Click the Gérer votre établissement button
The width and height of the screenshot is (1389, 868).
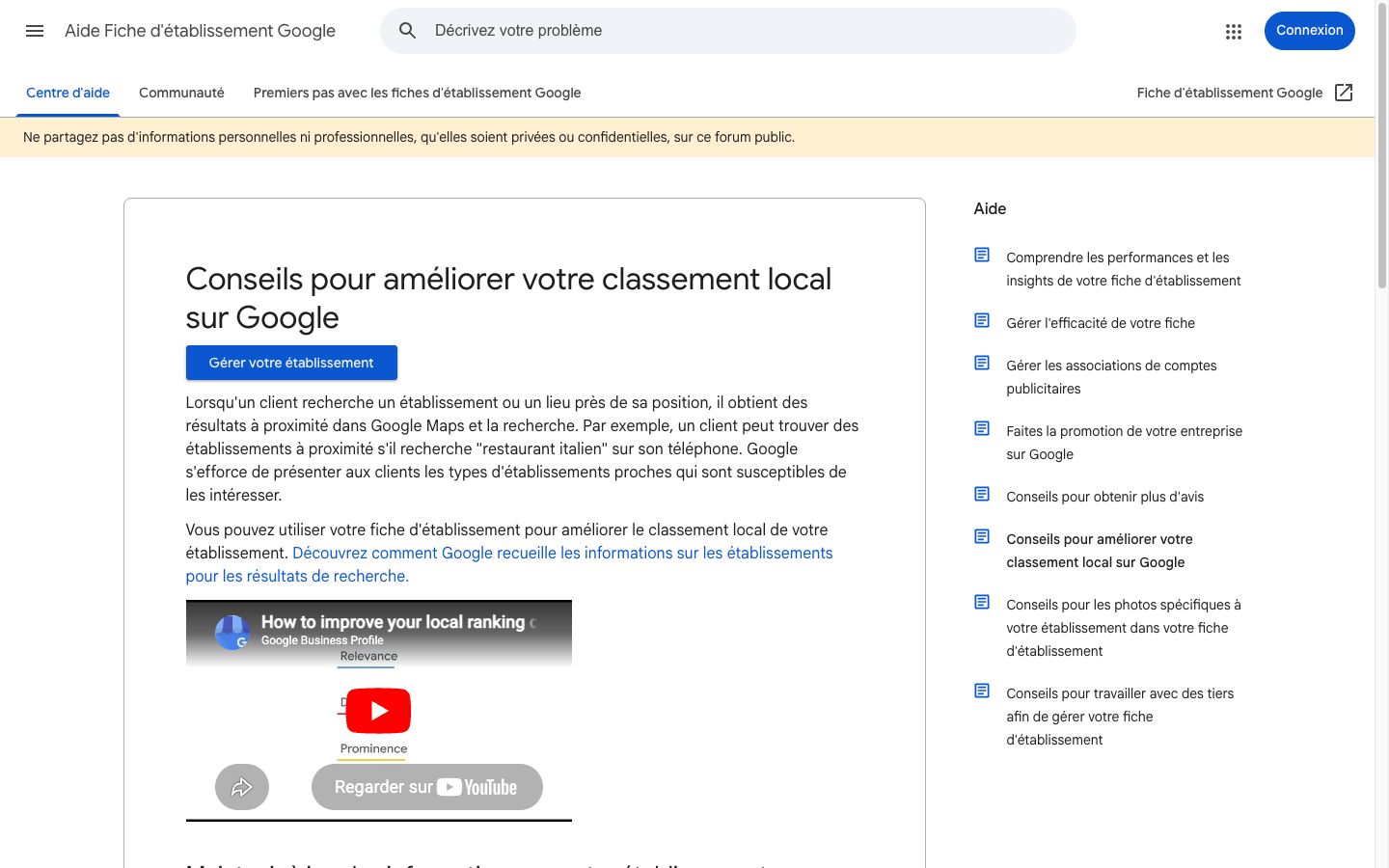pyautogui.click(x=291, y=363)
